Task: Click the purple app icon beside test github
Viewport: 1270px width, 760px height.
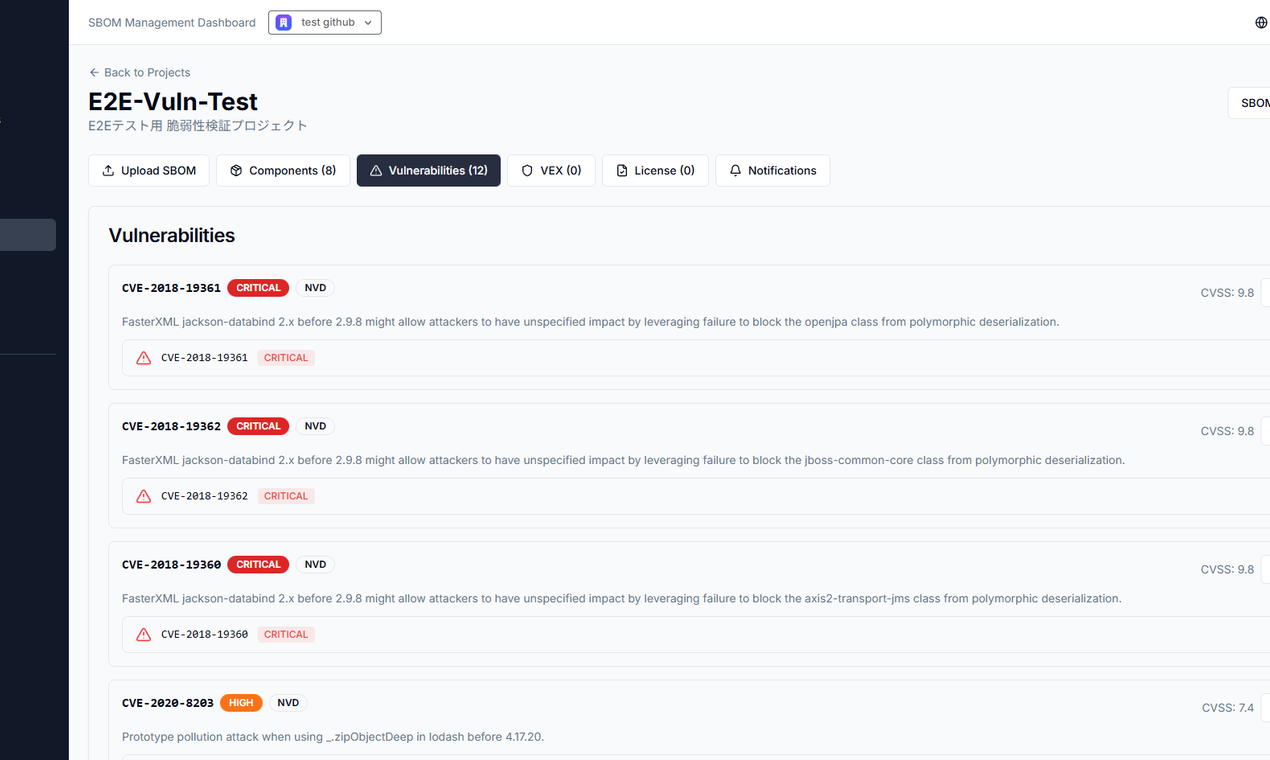Action: (x=283, y=22)
